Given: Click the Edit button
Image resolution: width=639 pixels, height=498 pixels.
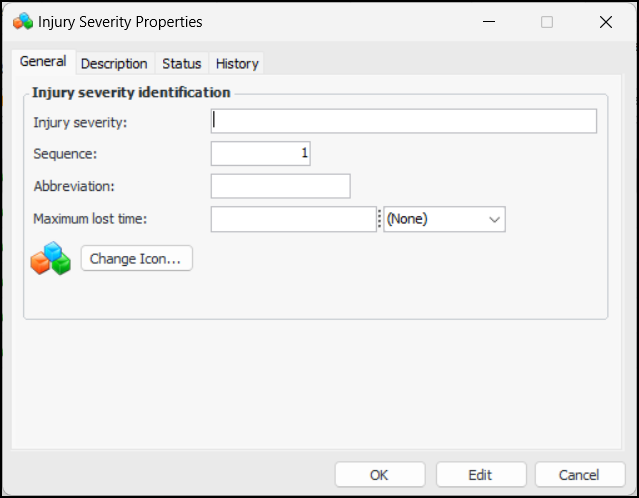Looking at the screenshot, I should pyautogui.click(x=480, y=475).
